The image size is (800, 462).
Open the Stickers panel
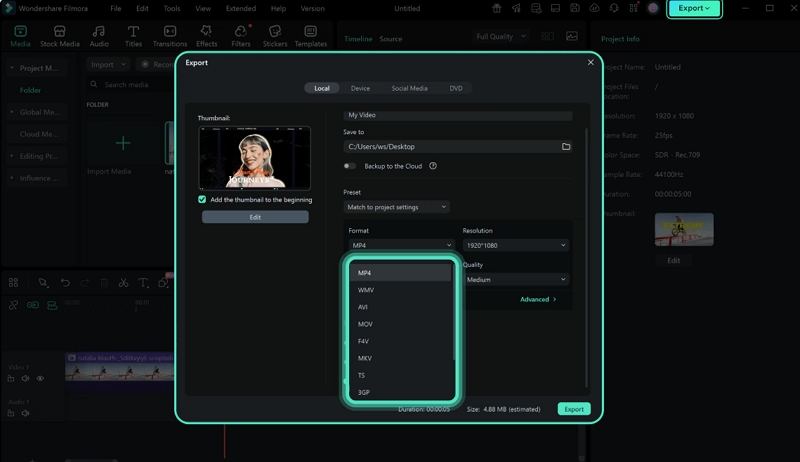(275, 37)
